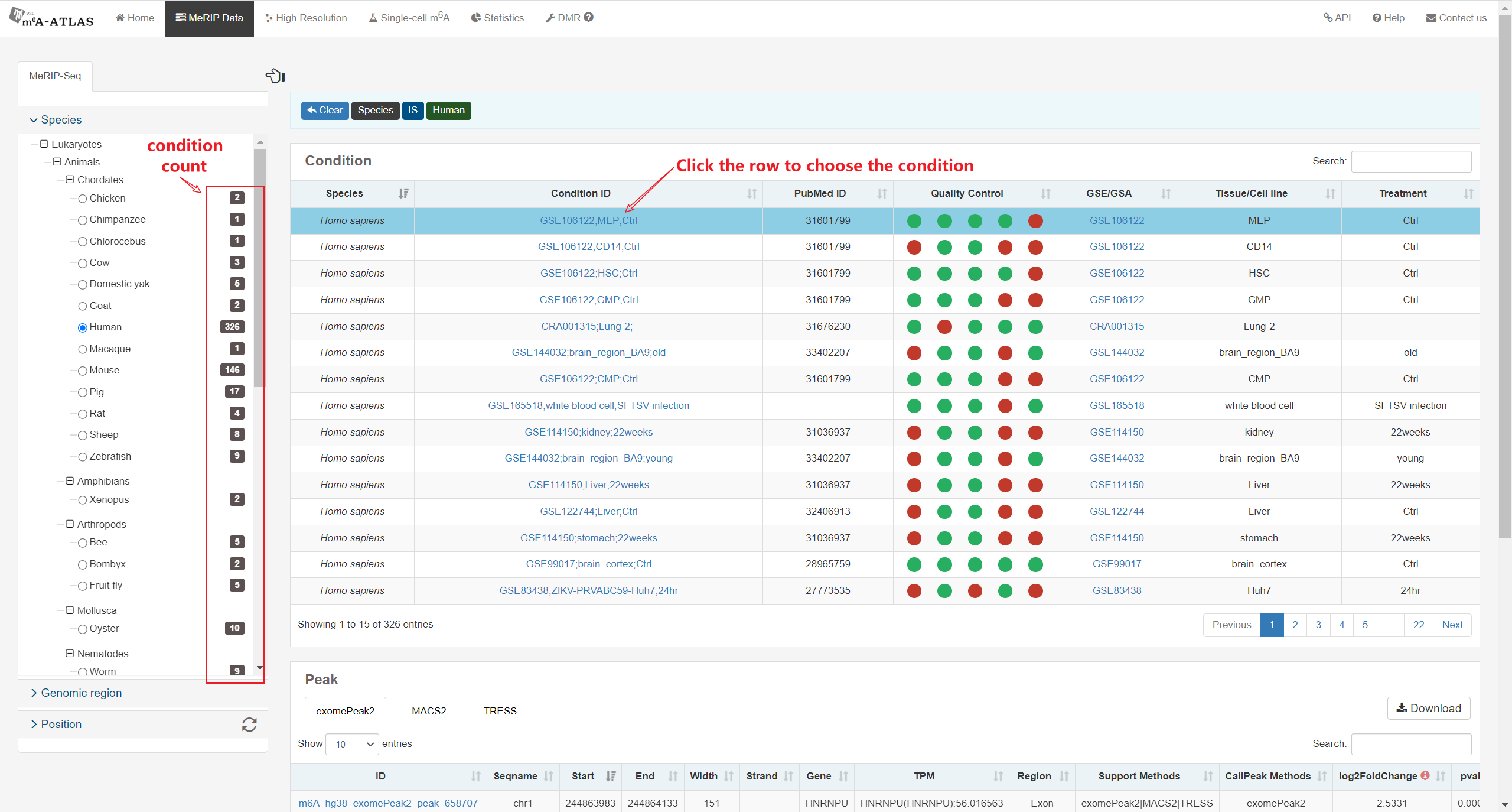Image resolution: width=1512 pixels, height=812 pixels.
Task: Sort peak table by Strand icon
Action: point(788,776)
